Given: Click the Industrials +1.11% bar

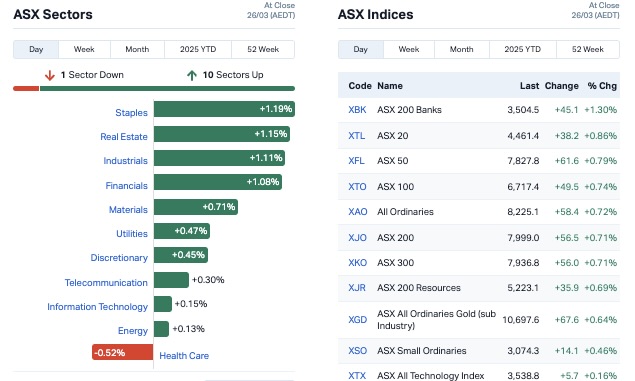Looking at the screenshot, I should click(x=219, y=158).
